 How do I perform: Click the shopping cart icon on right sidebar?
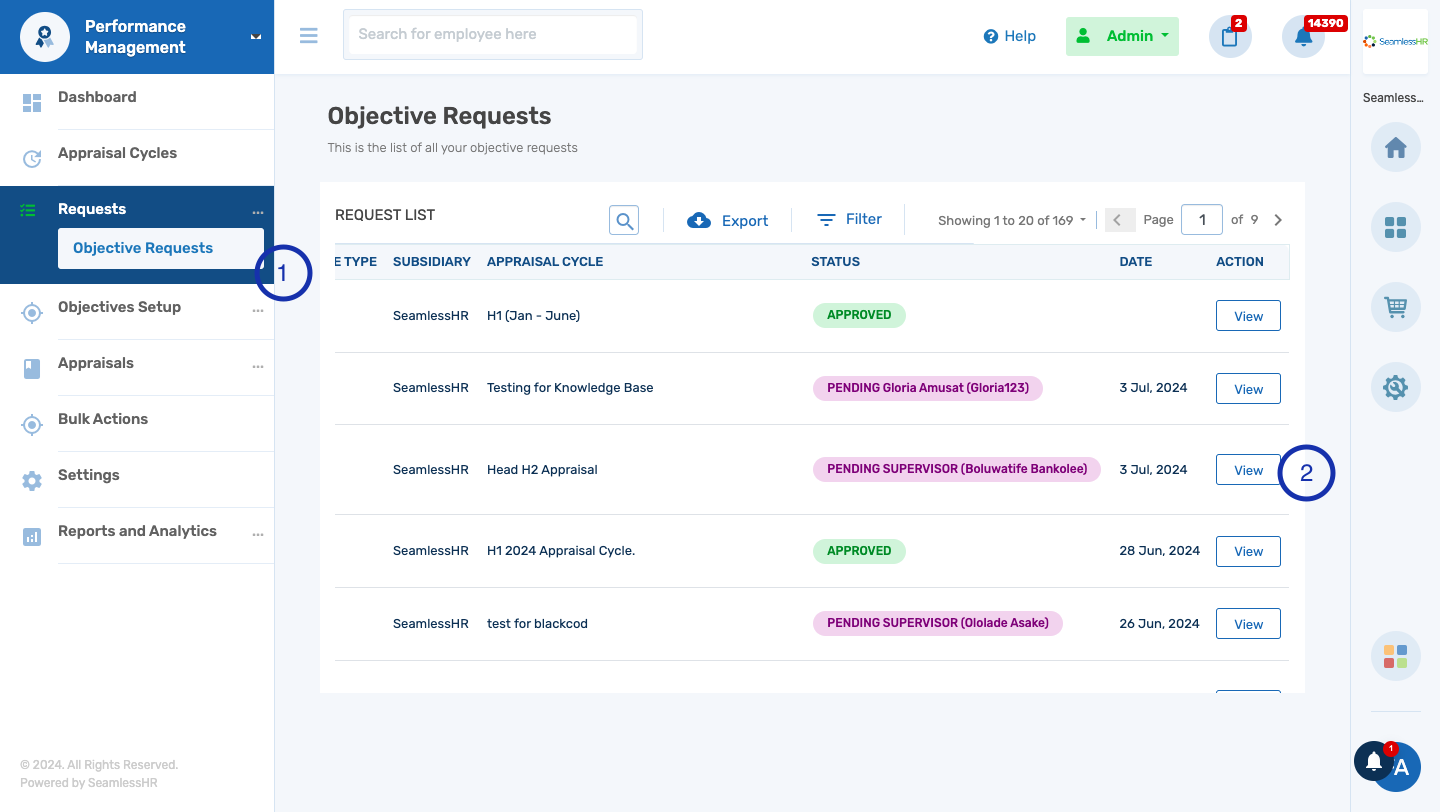tap(1395, 307)
